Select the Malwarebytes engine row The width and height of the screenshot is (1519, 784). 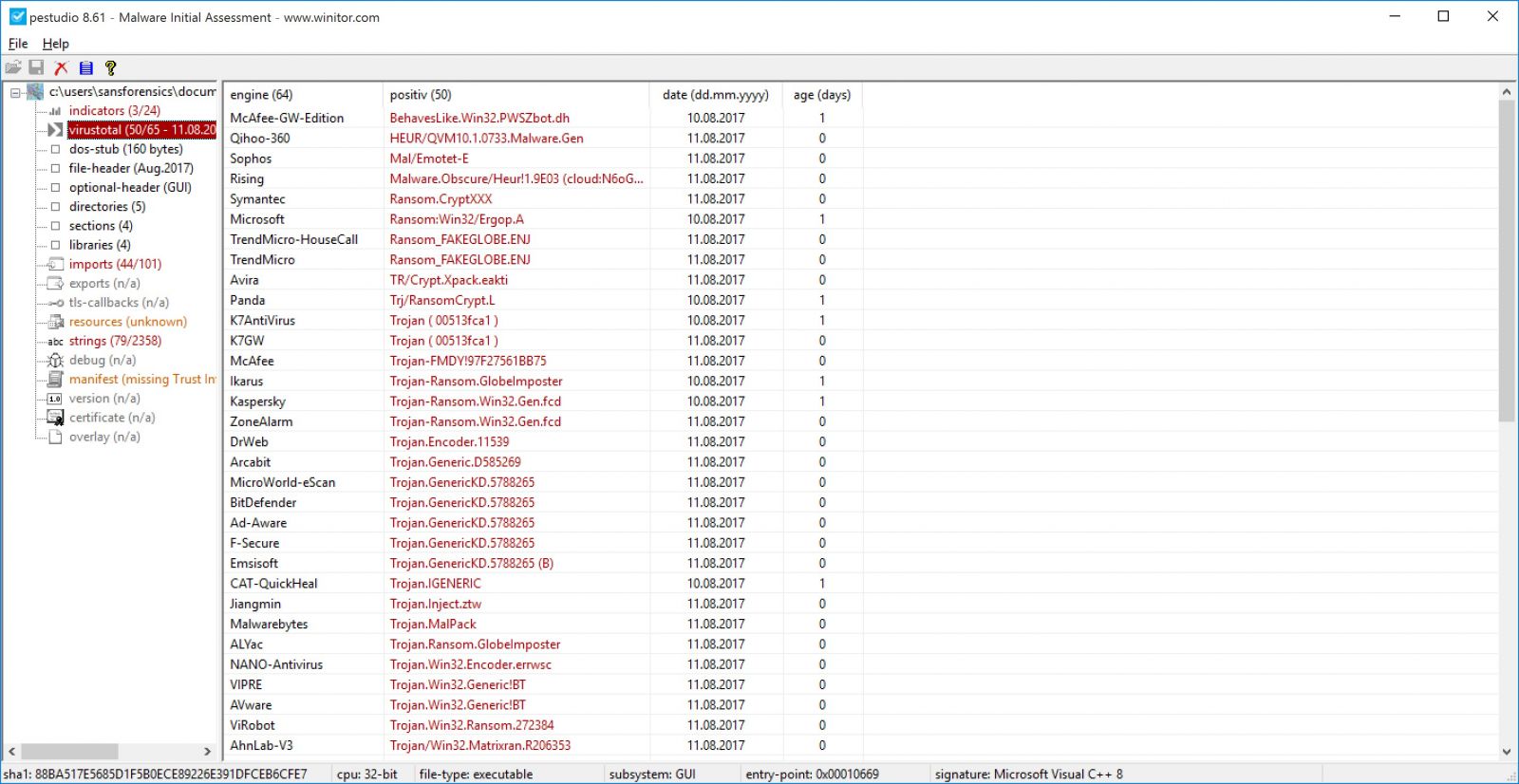point(543,624)
